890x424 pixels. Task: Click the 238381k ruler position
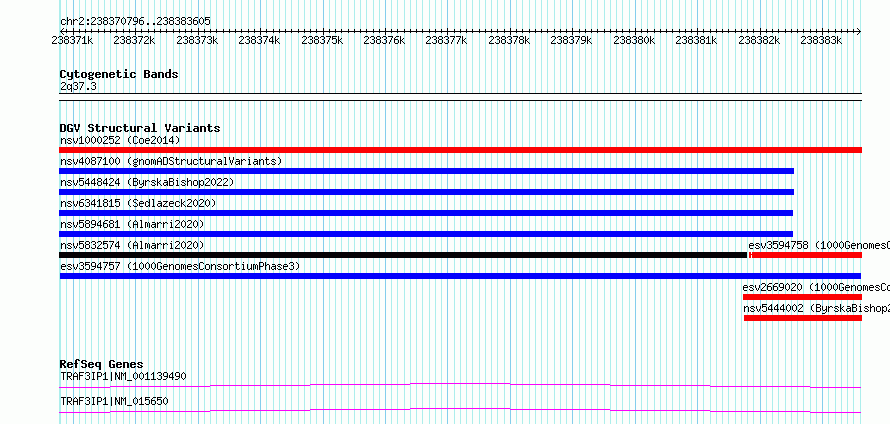[x=697, y=40]
